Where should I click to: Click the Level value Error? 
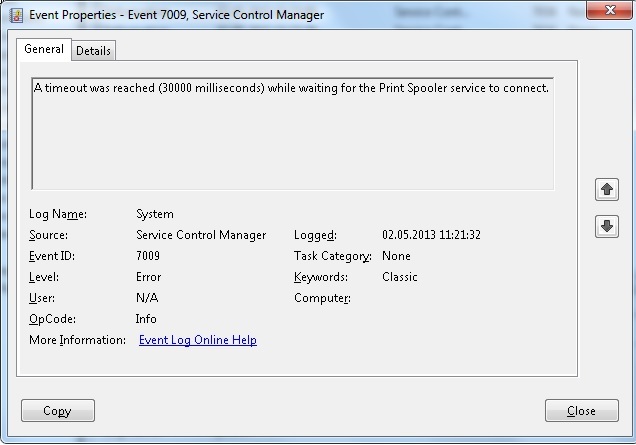148,277
